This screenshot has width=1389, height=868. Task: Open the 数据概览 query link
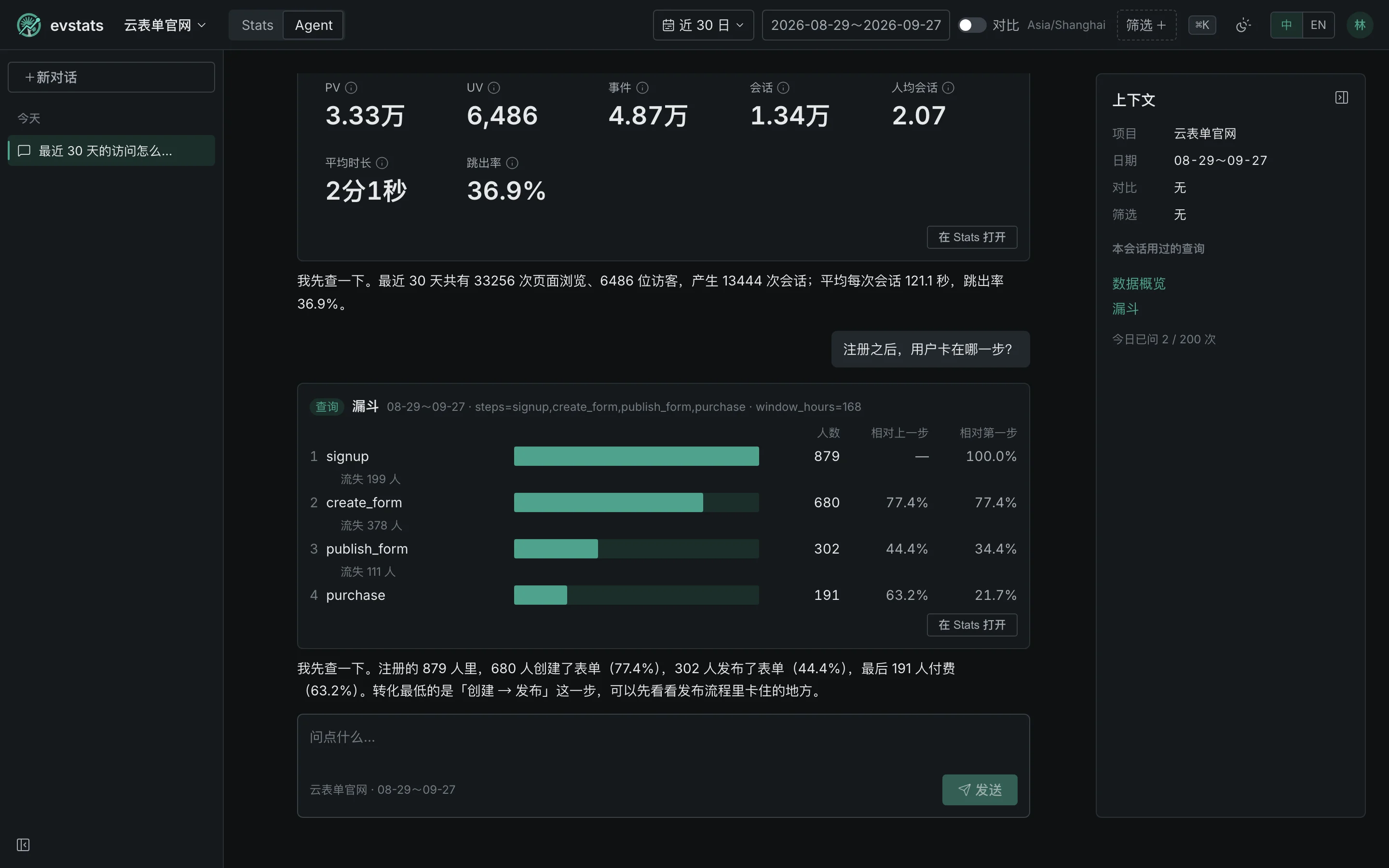pyautogui.click(x=1139, y=284)
